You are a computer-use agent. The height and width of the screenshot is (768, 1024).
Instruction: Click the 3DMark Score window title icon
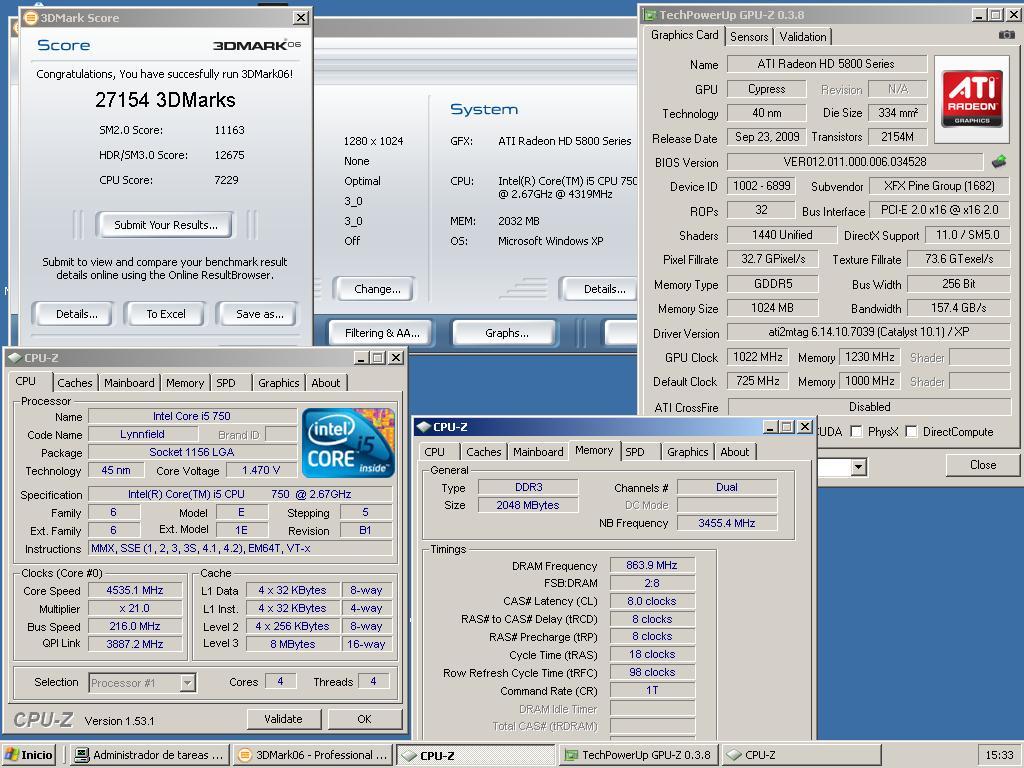click(31, 18)
